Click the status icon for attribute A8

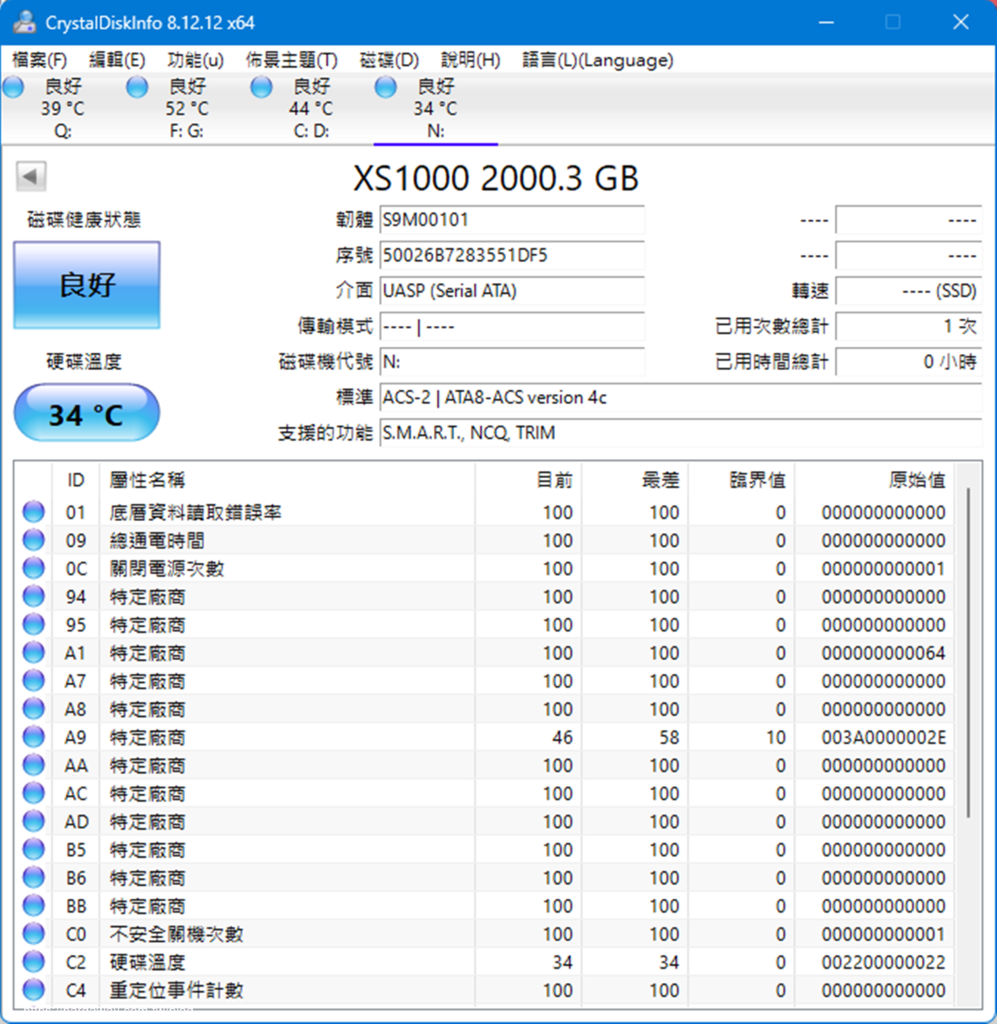(x=33, y=709)
